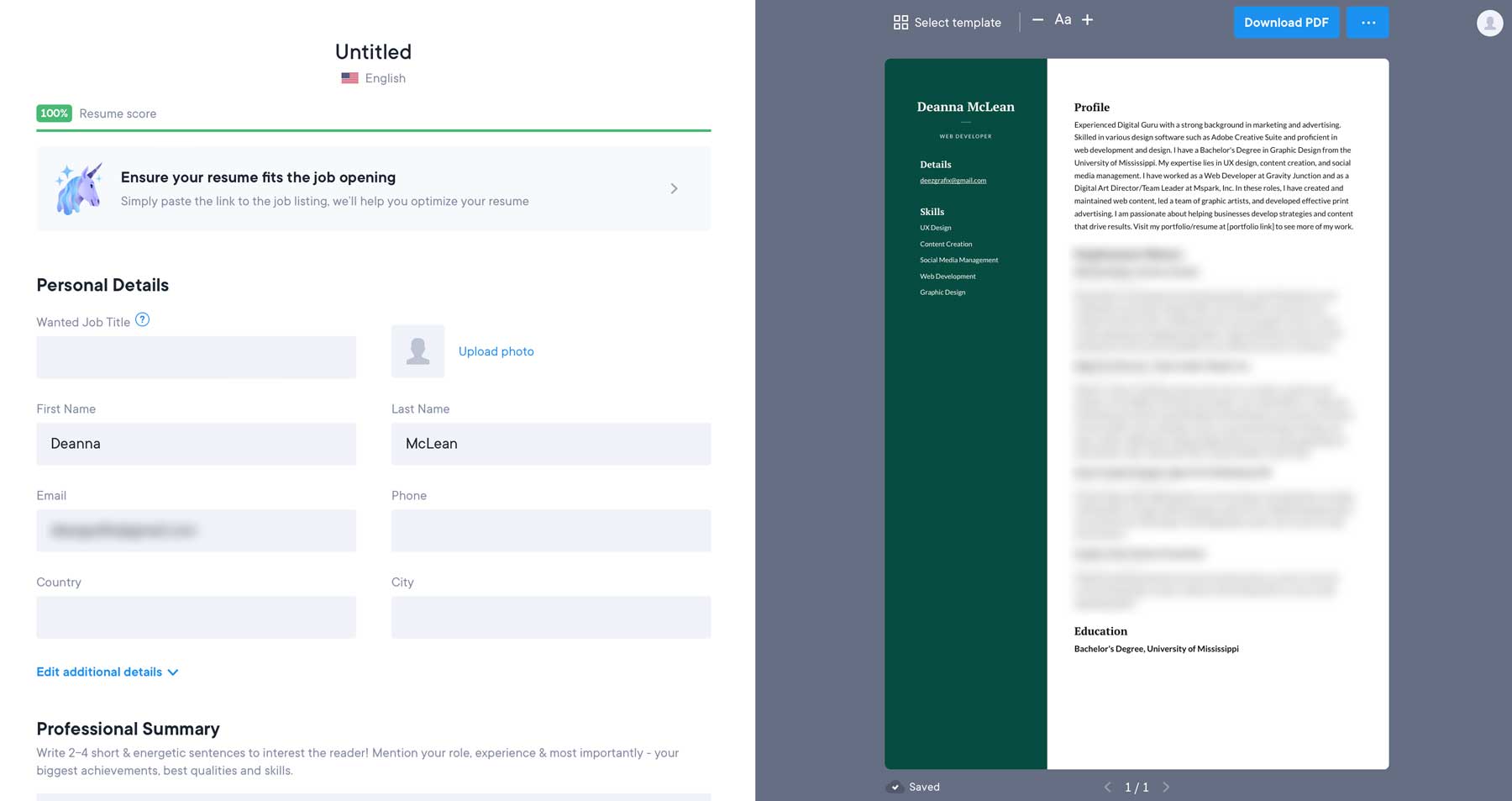Expand the Edit additional details section
This screenshot has width=1512, height=801.
[107, 672]
